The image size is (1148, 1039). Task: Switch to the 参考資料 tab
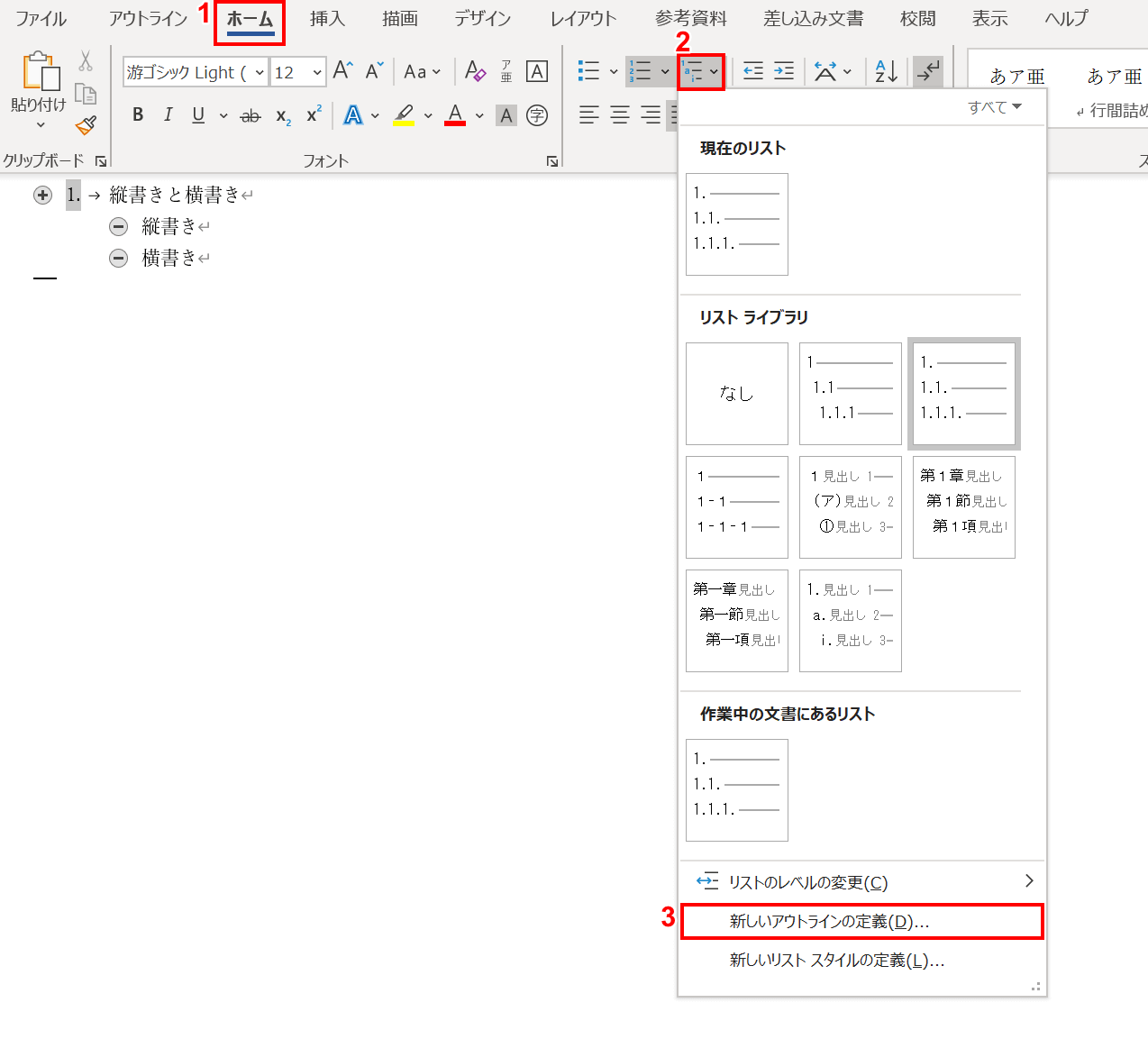691,19
